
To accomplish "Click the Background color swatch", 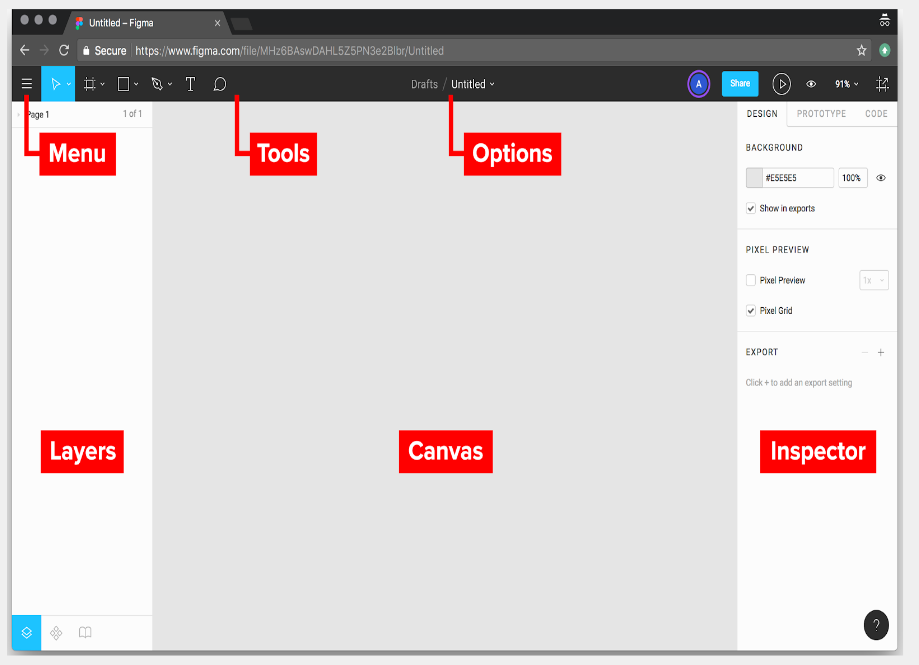I will pyautogui.click(x=755, y=177).
